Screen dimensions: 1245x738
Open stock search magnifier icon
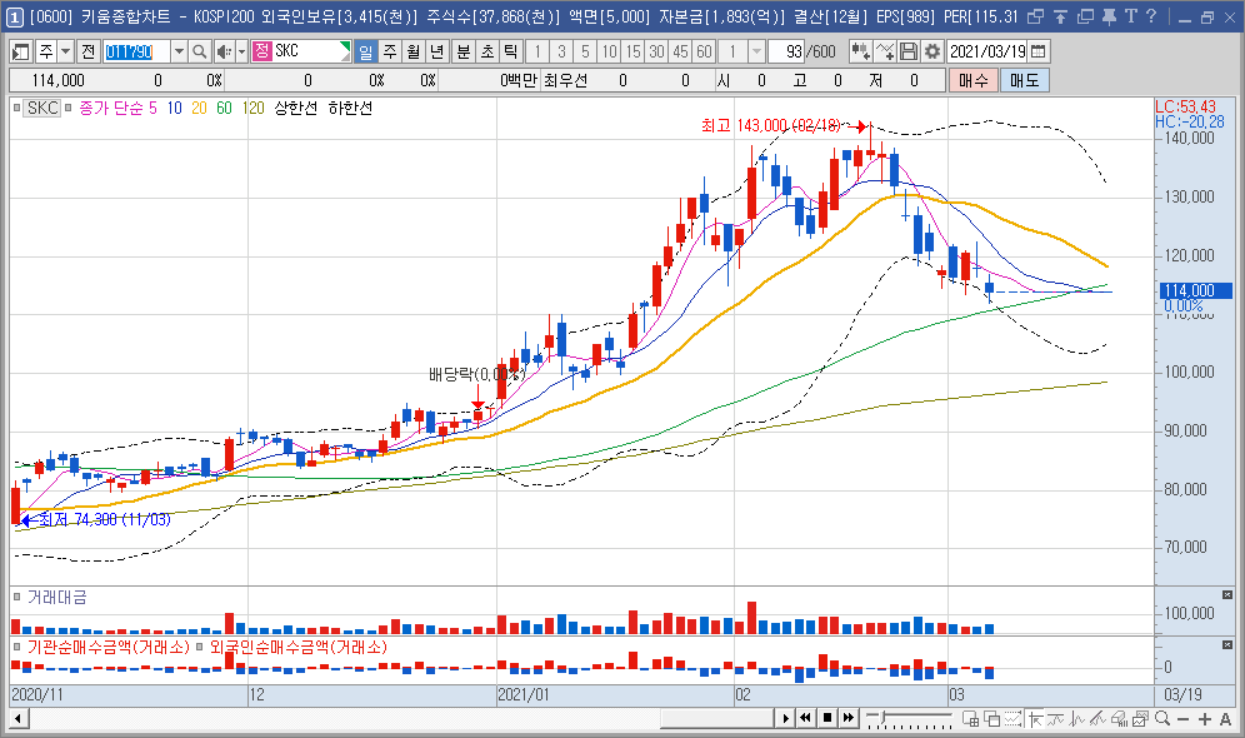tap(200, 51)
